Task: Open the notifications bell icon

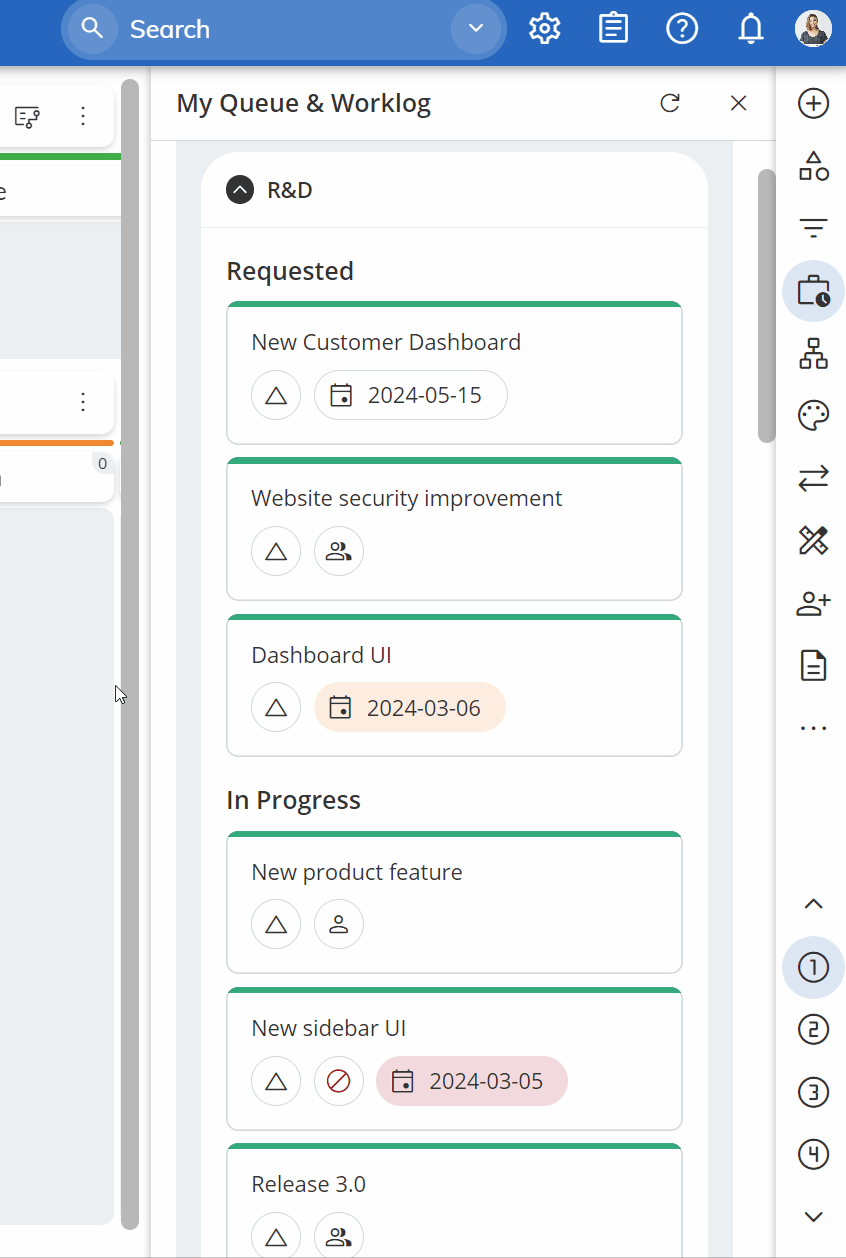Action: [750, 28]
